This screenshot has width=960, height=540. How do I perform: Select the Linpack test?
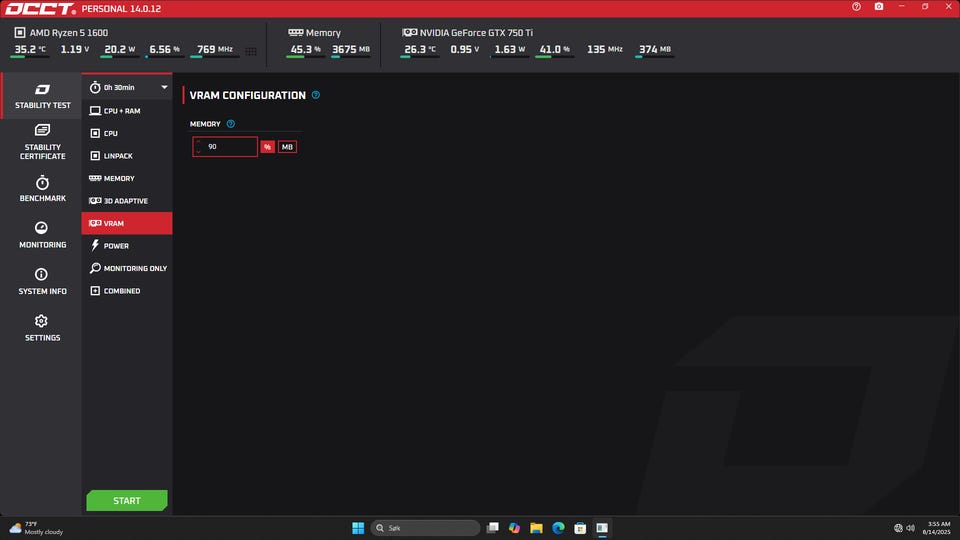pyautogui.click(x=127, y=156)
